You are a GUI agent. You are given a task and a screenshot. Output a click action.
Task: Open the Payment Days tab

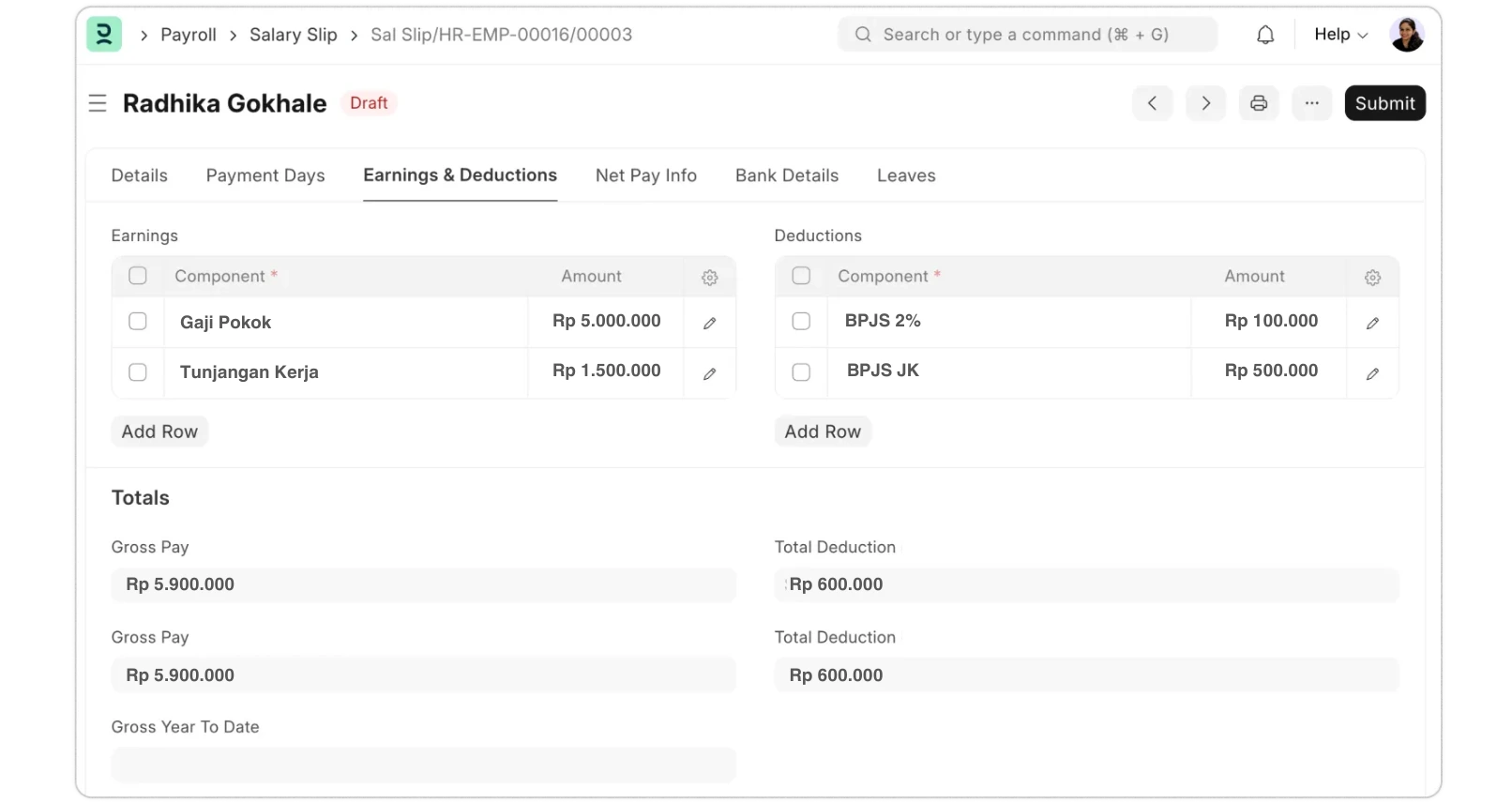[x=265, y=175]
